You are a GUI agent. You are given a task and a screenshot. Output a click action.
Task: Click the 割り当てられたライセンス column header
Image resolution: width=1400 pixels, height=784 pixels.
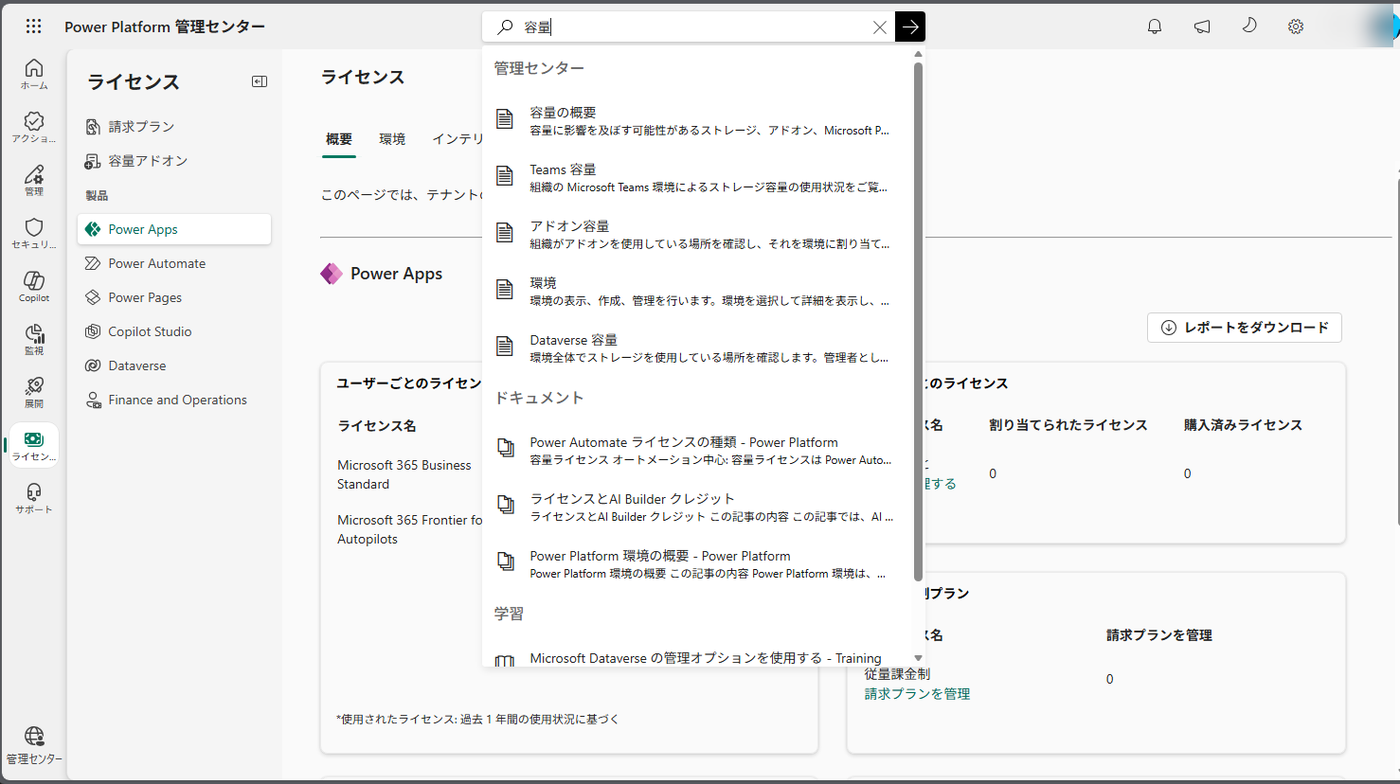[x=1068, y=425]
